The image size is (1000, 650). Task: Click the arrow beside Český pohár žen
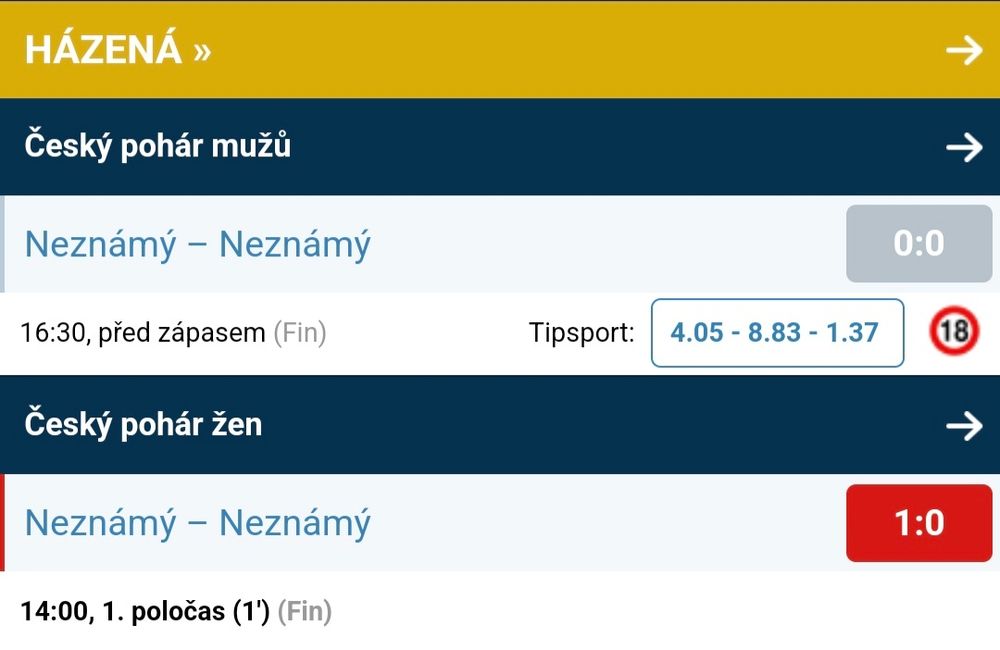964,426
